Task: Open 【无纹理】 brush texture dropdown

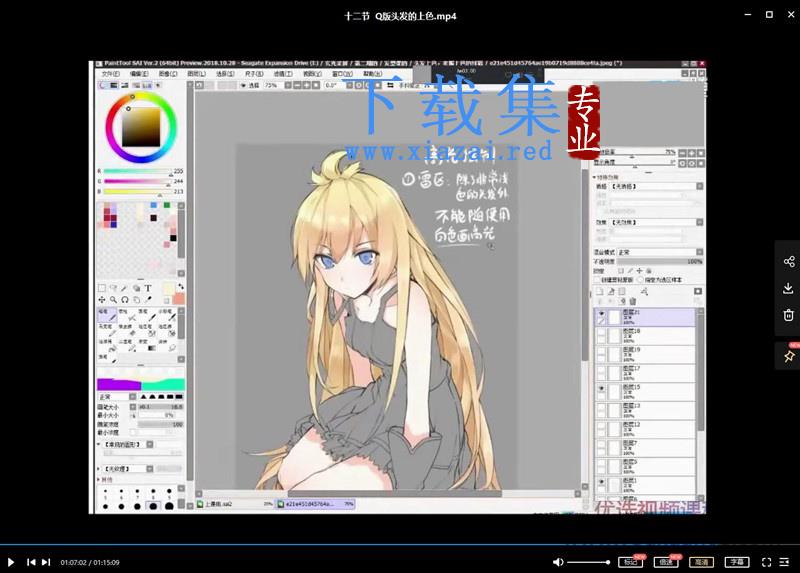Action: 126,468
